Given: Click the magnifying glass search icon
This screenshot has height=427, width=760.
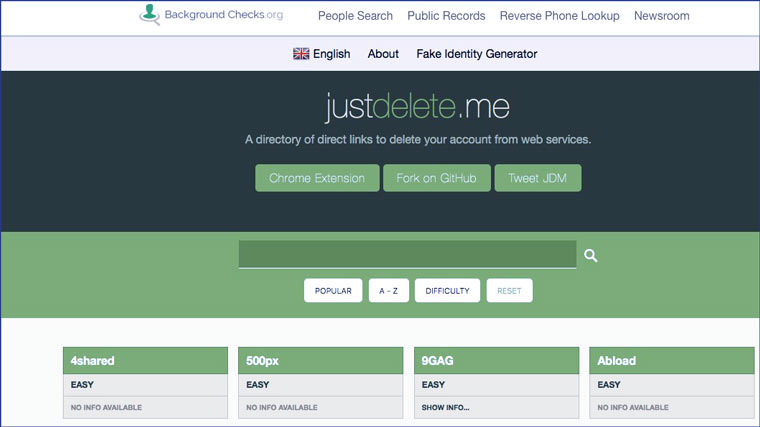Looking at the screenshot, I should (590, 255).
